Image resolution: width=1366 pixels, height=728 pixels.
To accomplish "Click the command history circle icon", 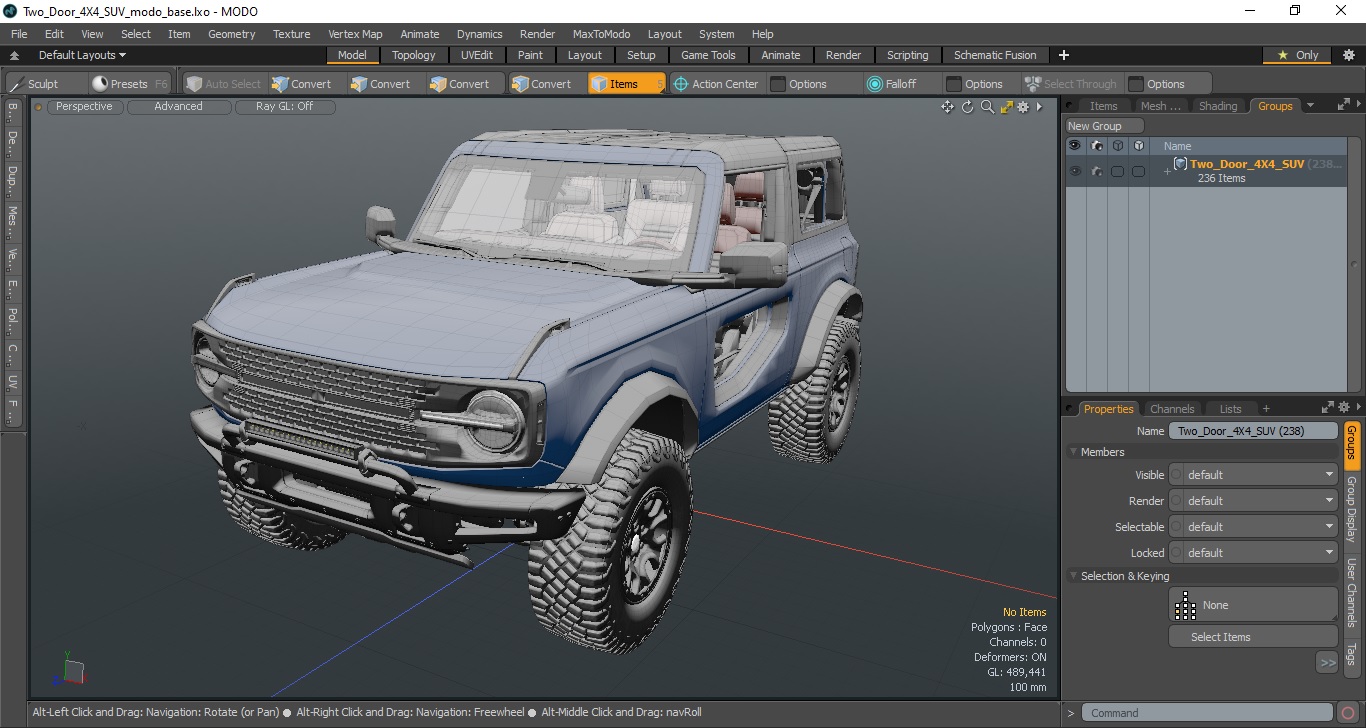I will pos(1348,713).
